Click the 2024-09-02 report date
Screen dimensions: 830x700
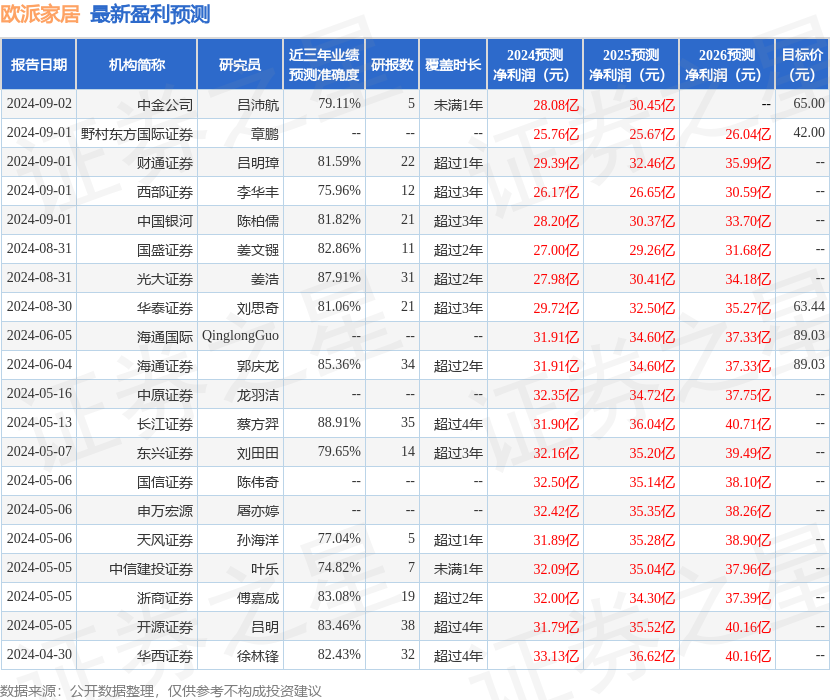click(39, 103)
